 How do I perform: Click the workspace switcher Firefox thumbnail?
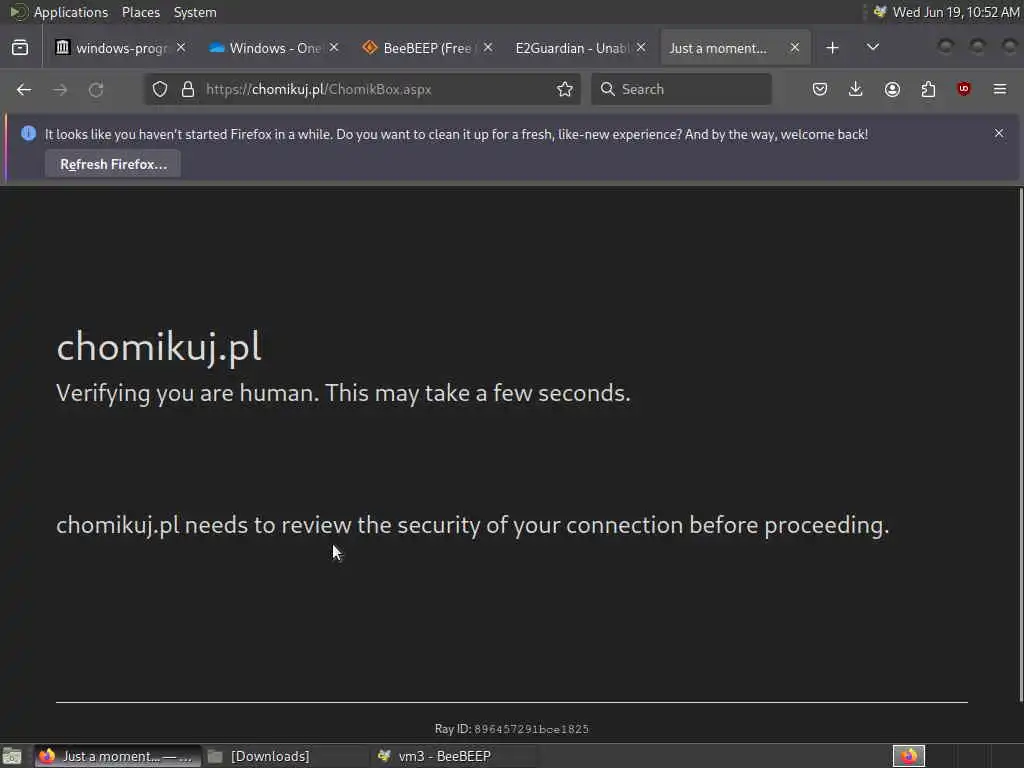[908, 756]
